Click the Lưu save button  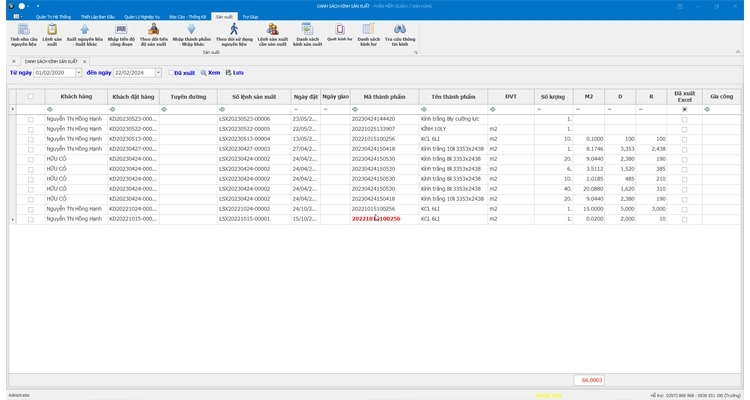(235, 73)
